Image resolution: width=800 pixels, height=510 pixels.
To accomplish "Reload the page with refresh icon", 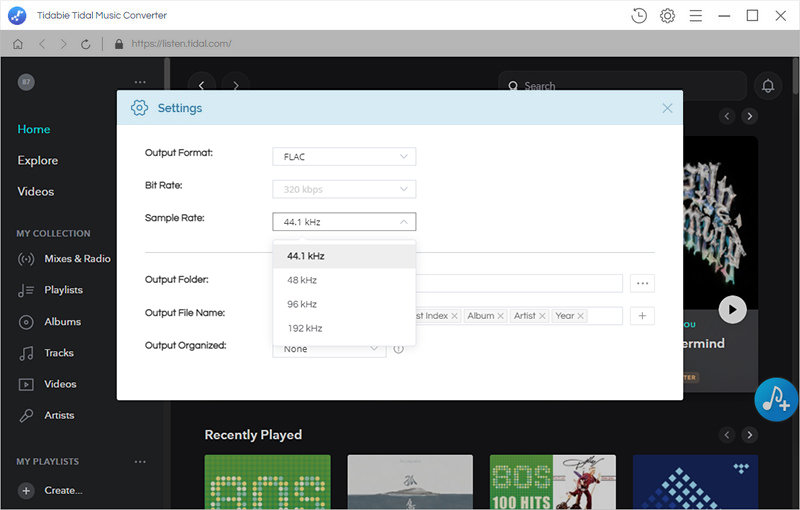I will 86,44.
